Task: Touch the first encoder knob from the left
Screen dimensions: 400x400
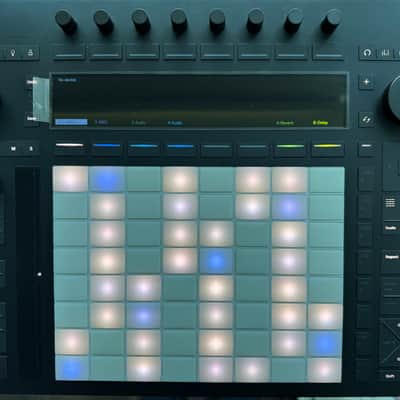Action: [x=66, y=21]
